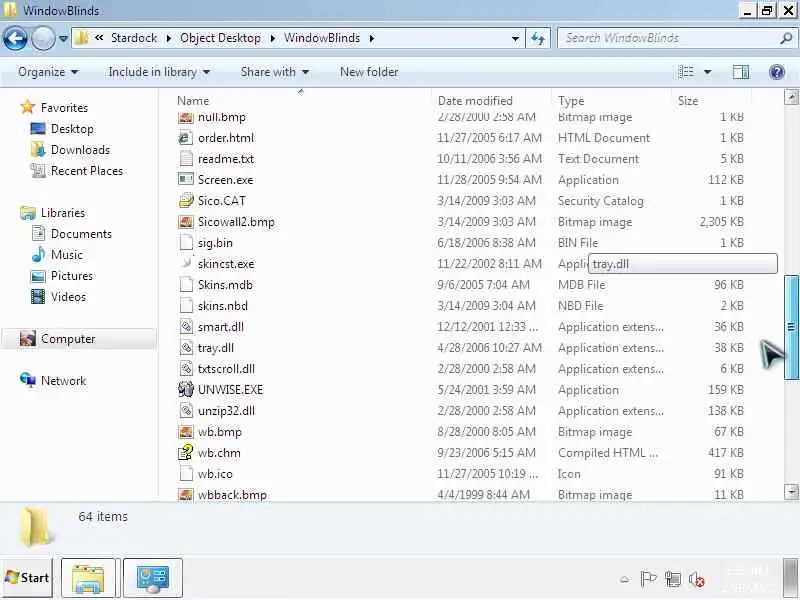Click the Start button on taskbar

coord(27,578)
